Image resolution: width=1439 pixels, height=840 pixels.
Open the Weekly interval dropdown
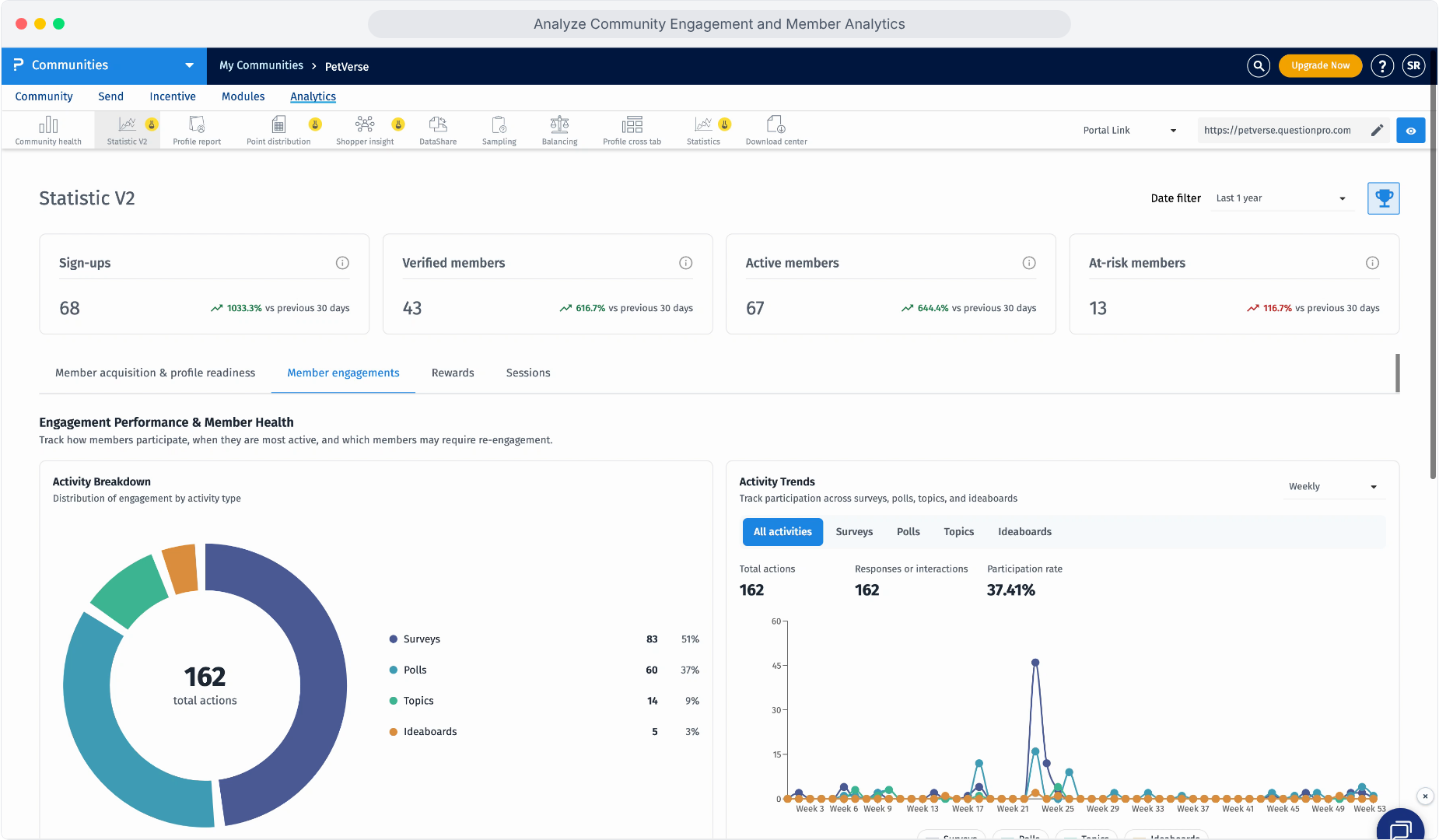click(1333, 487)
